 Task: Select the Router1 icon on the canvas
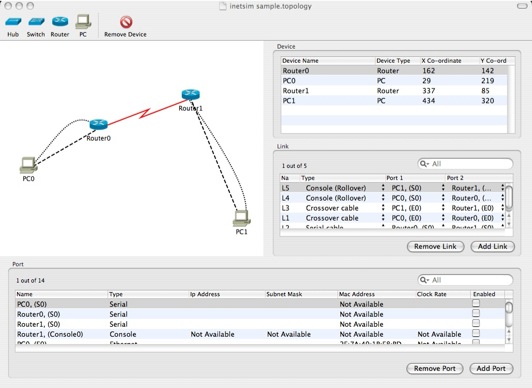point(190,94)
